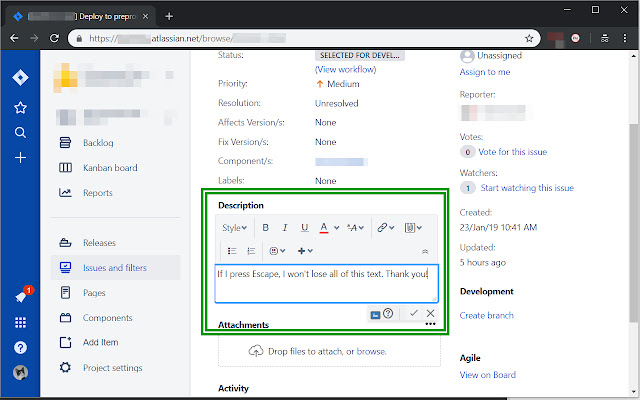Click browse link to attach files
The height and width of the screenshot is (400, 640).
point(371,351)
